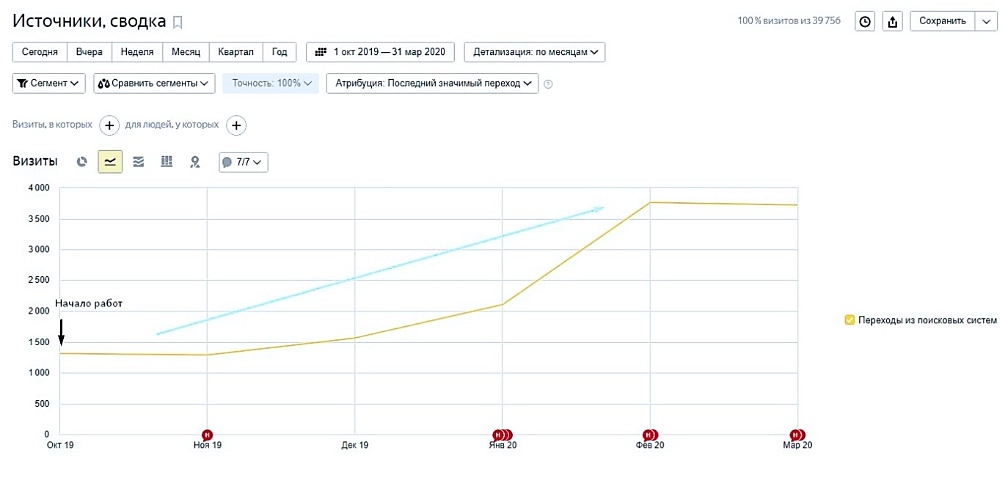Viewport: 1005px width, 480px height.
Task: Click the map view icon
Action: click(195, 162)
